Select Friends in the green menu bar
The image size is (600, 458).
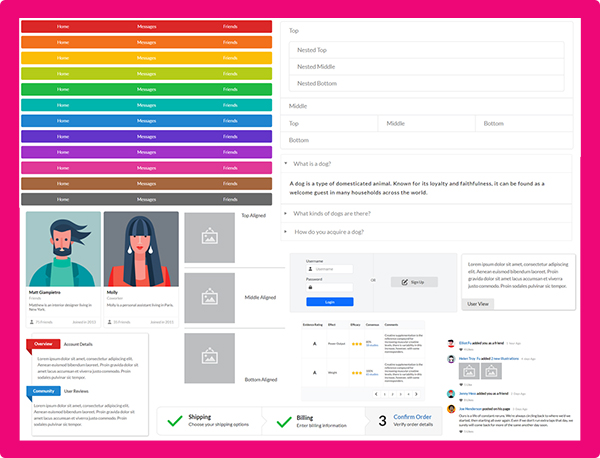click(230, 89)
